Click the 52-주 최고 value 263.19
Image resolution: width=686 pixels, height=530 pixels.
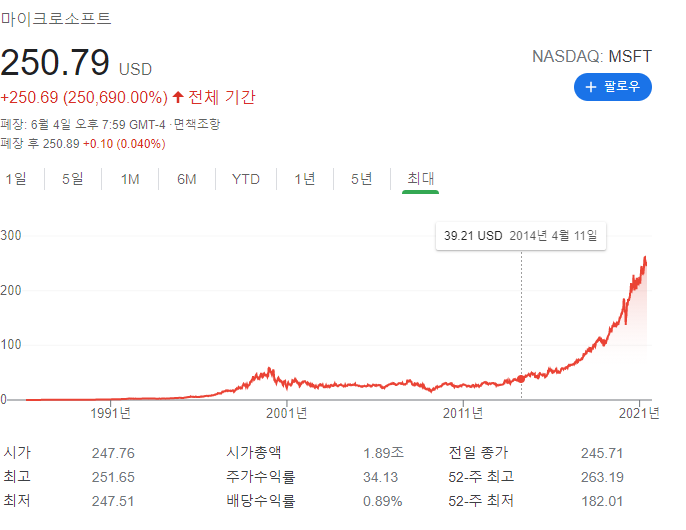coord(602,477)
